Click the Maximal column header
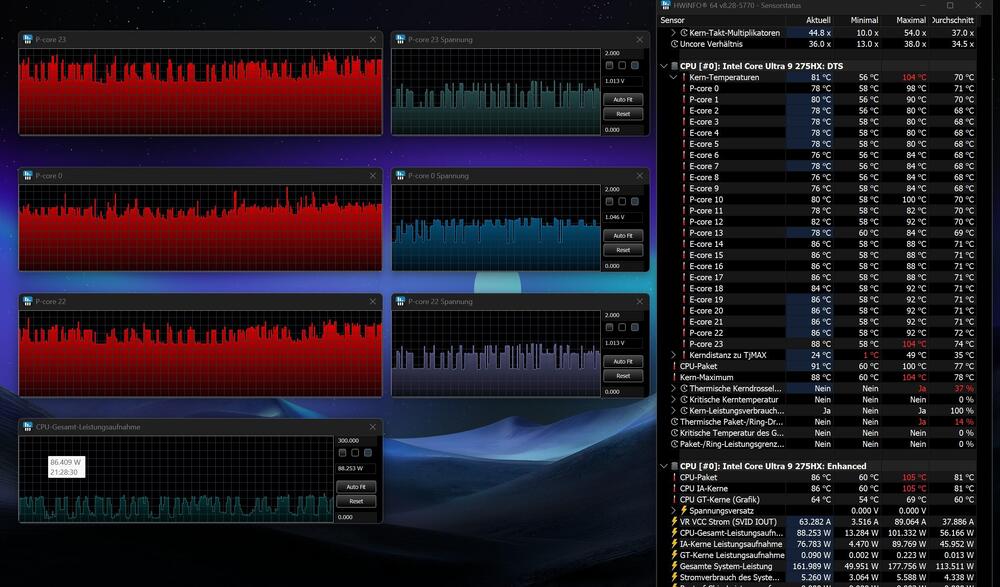 [910, 20]
